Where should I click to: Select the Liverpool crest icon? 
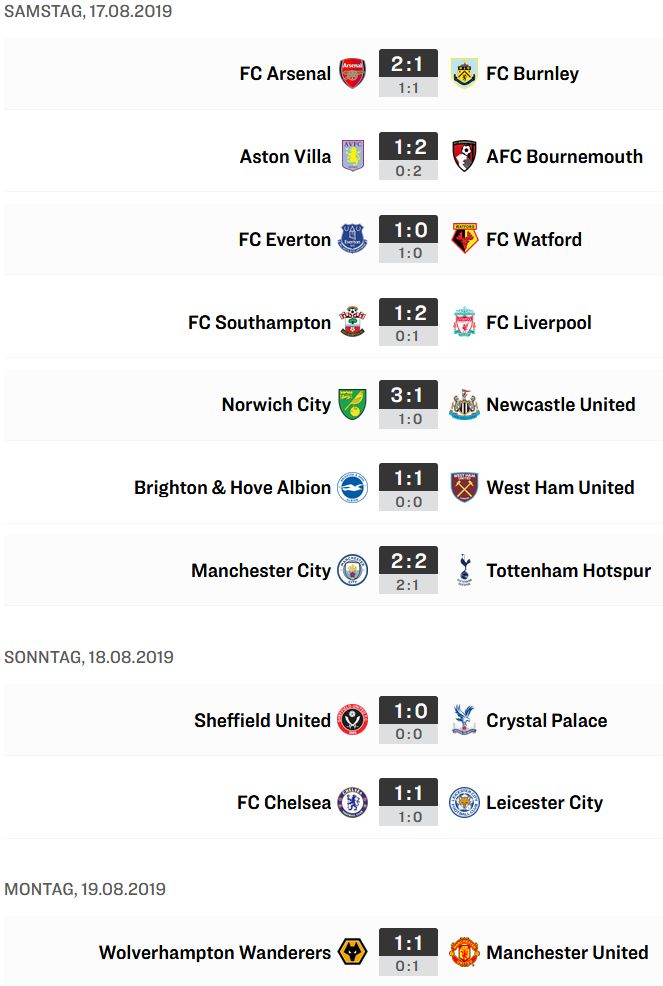[464, 322]
